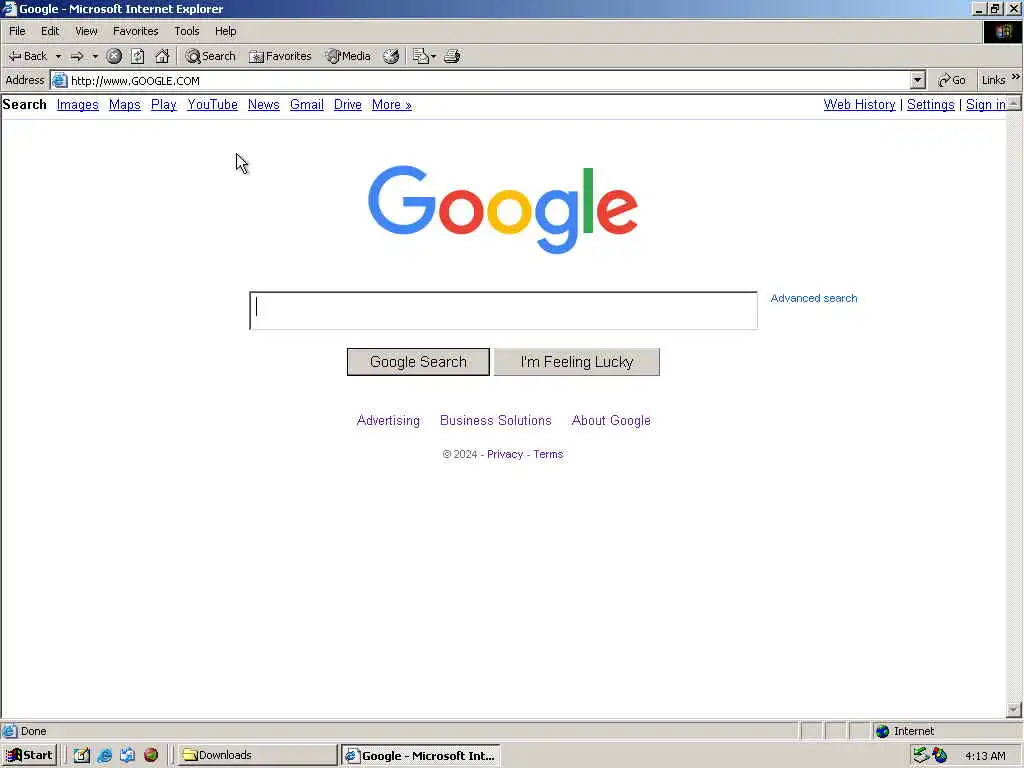Click the Google - Microsoft Int... taskbar button
Viewport: 1024px width, 768px height.
[421, 756]
